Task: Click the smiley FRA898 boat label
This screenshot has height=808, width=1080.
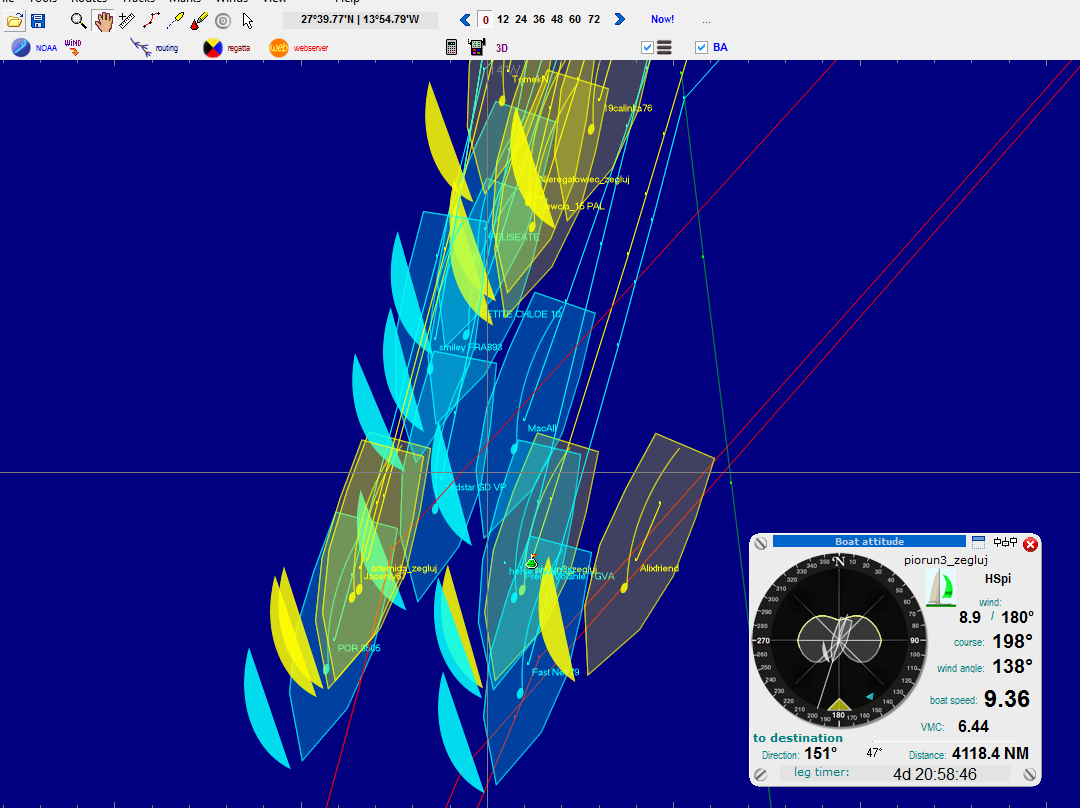Action: click(471, 347)
